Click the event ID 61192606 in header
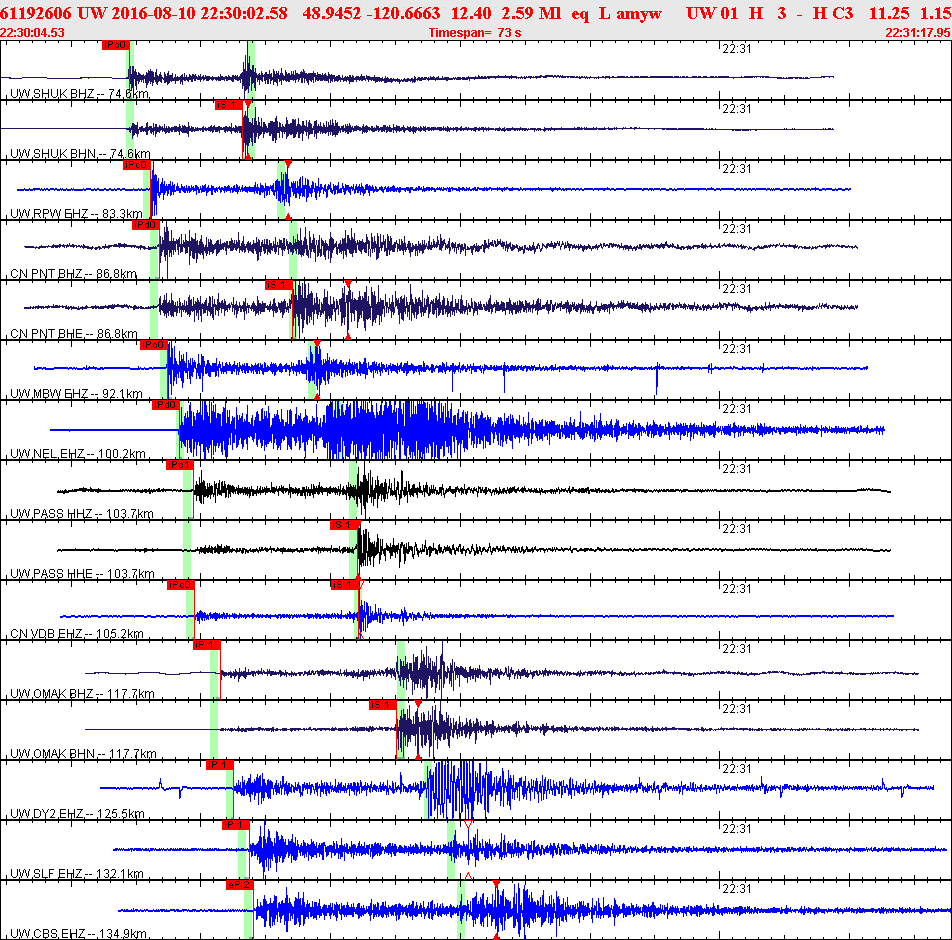 [x=36, y=13]
